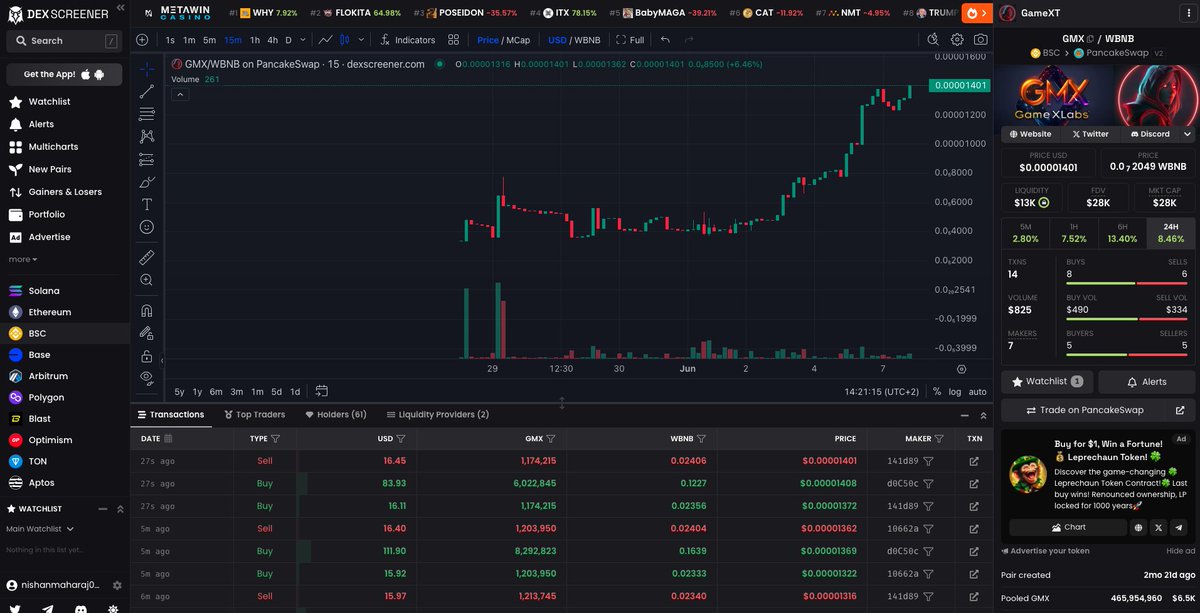Toggle lock all drawings
This screenshot has height=613, width=1200.
point(147,356)
